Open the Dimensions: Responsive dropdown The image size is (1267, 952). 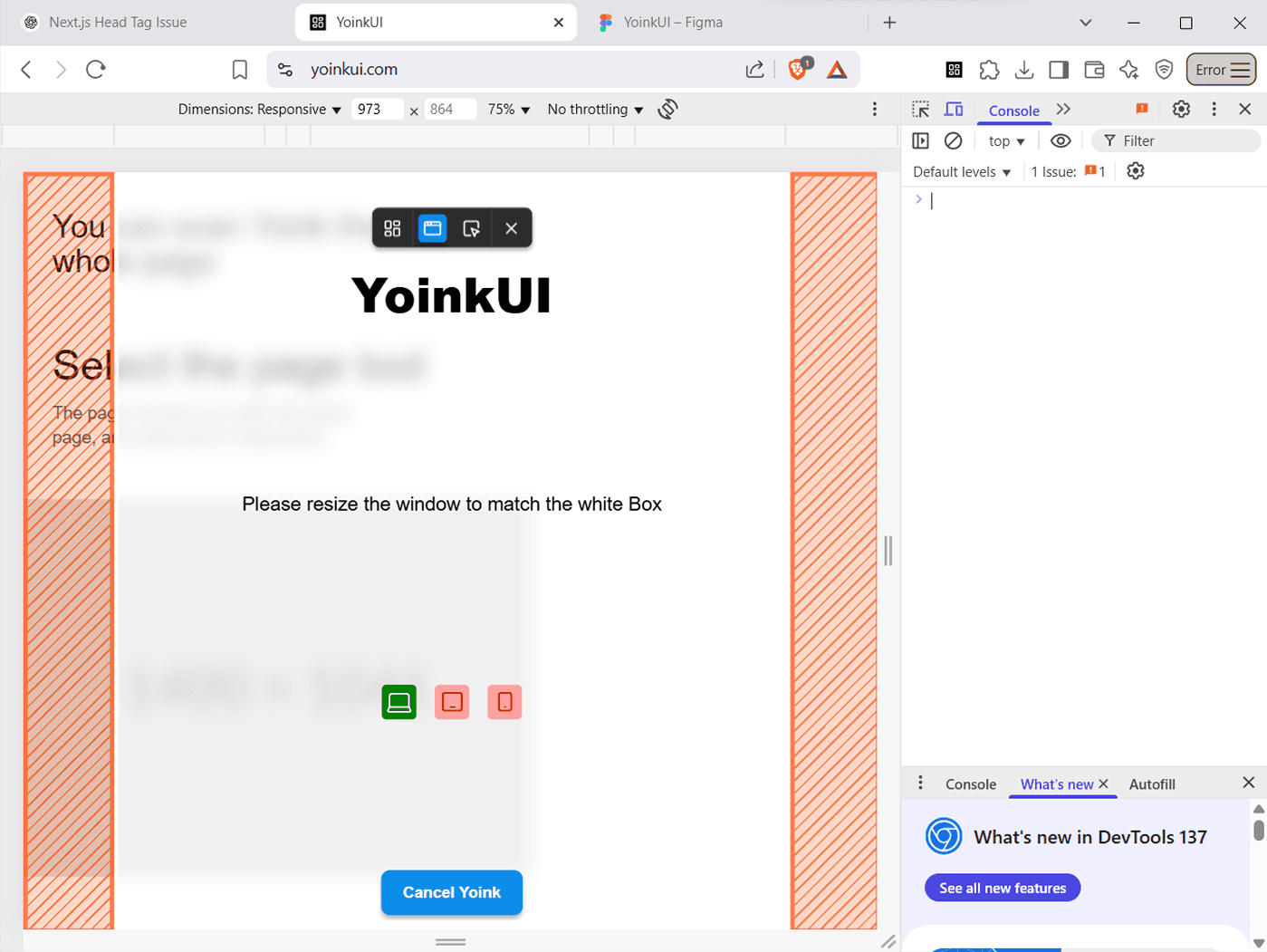[260, 109]
